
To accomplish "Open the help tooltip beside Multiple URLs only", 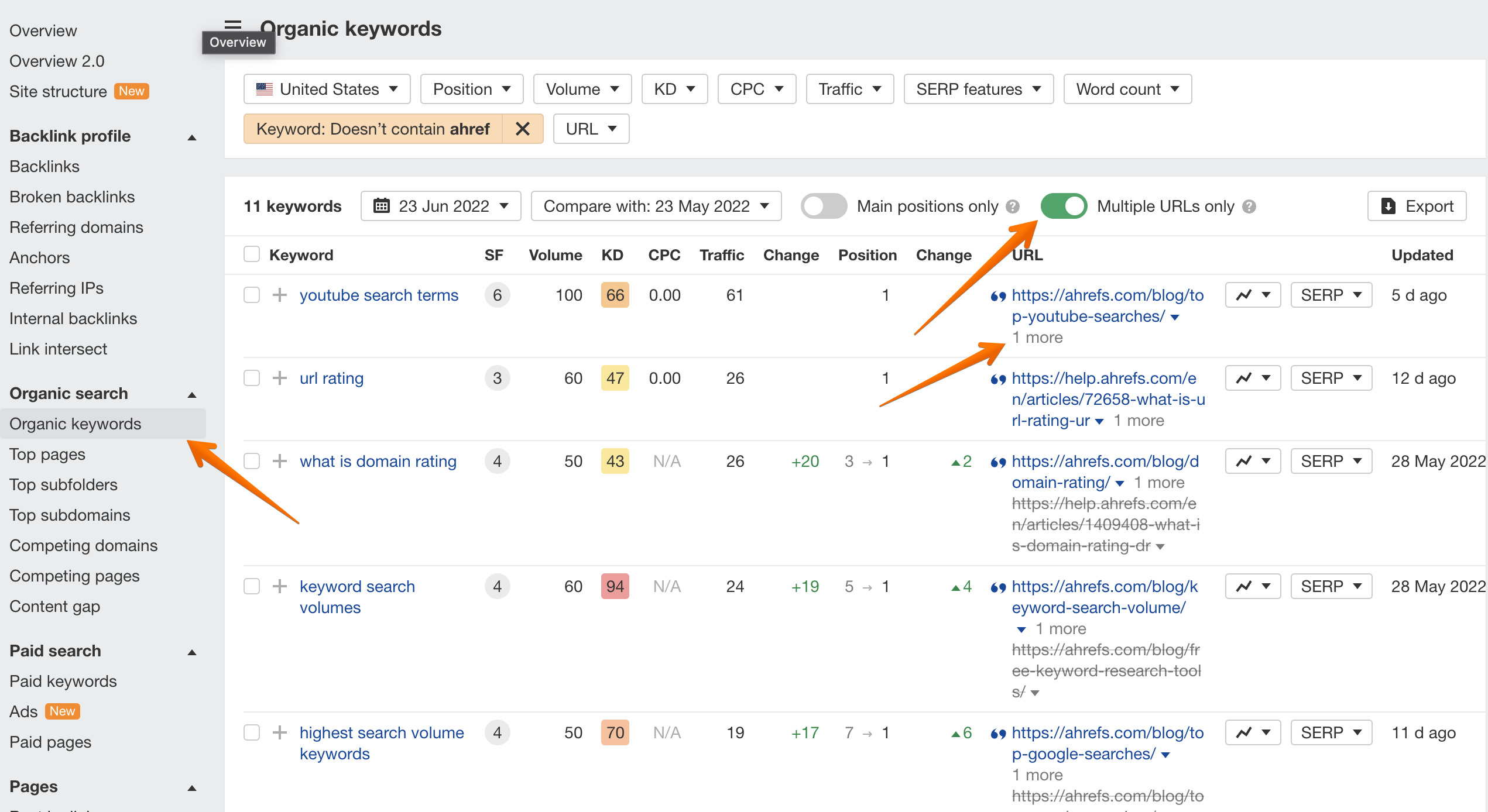I will [1249, 206].
